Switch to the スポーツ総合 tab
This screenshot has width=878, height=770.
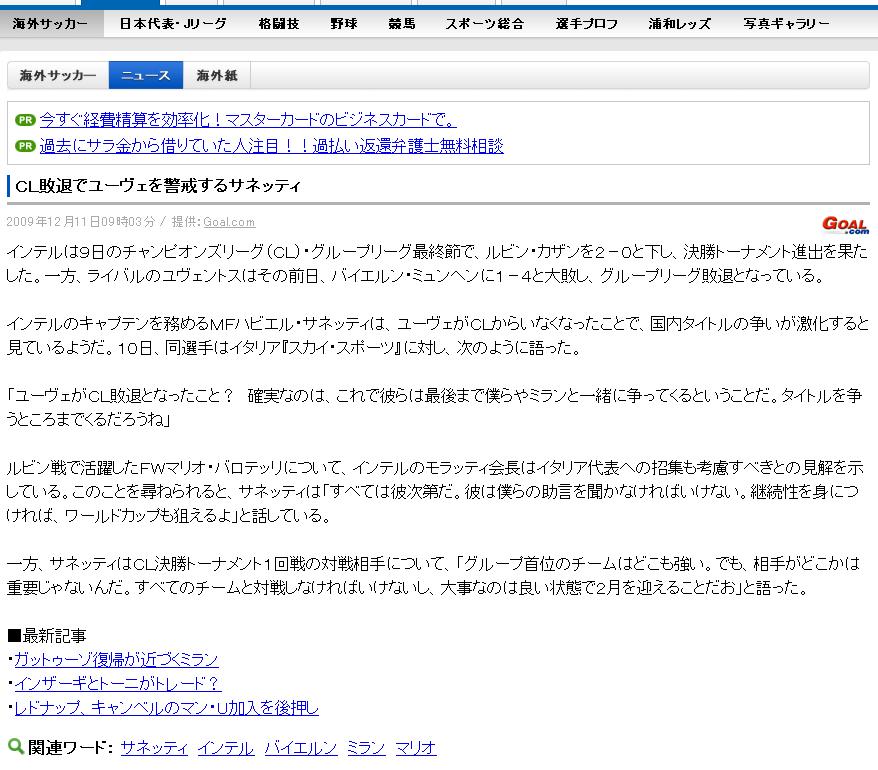pos(484,24)
